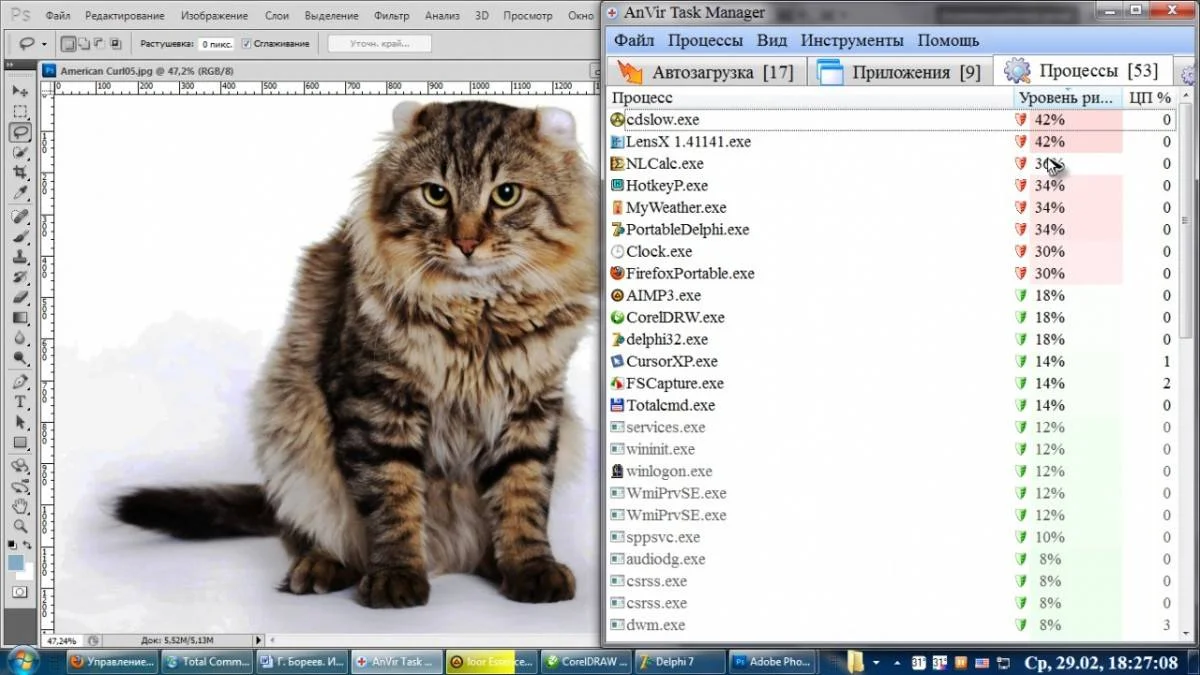Screen dimensions: 1200x675
Task: Select the Rectangle shape tool
Action: click(x=20, y=442)
